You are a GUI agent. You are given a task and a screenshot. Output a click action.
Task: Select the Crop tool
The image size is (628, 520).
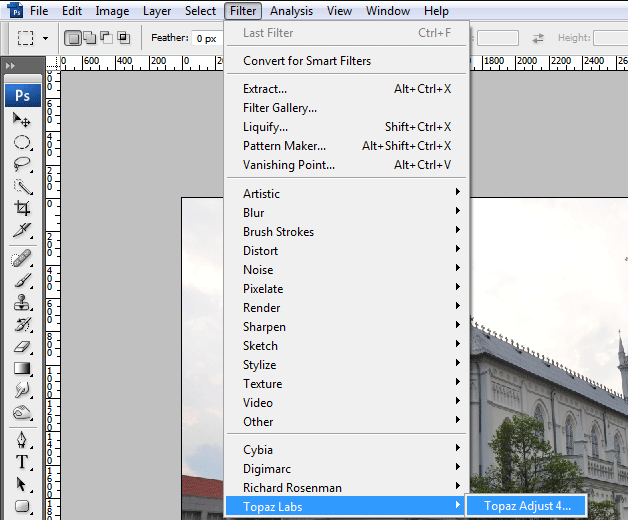[x=22, y=208]
